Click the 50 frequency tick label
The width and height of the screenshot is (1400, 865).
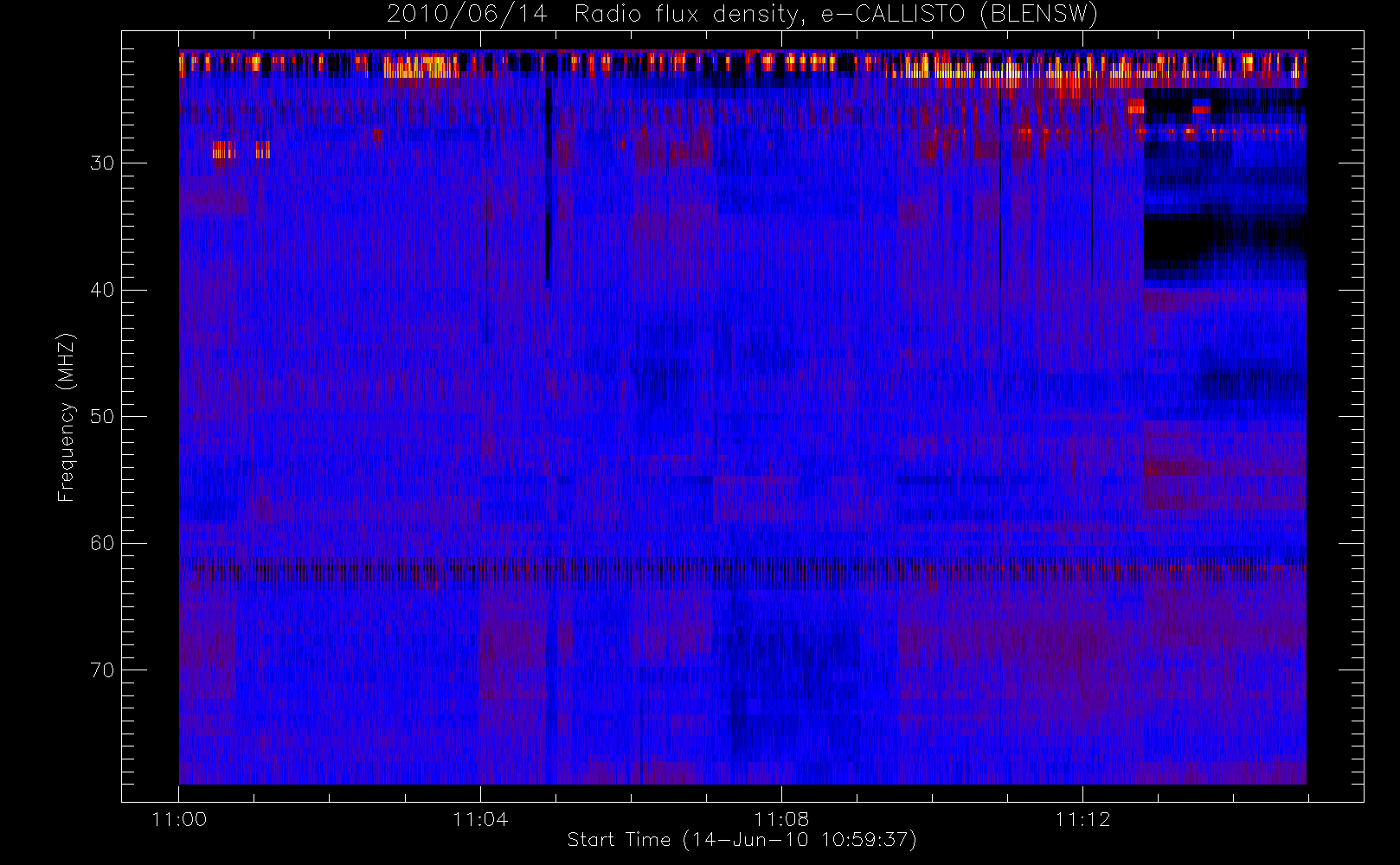[x=102, y=417]
